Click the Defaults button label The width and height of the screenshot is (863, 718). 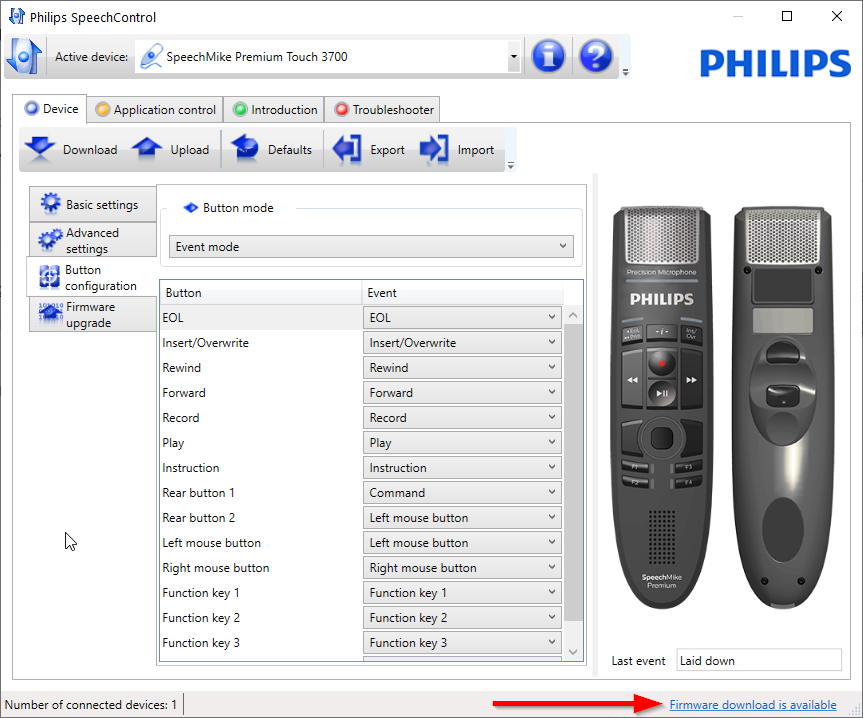click(290, 150)
